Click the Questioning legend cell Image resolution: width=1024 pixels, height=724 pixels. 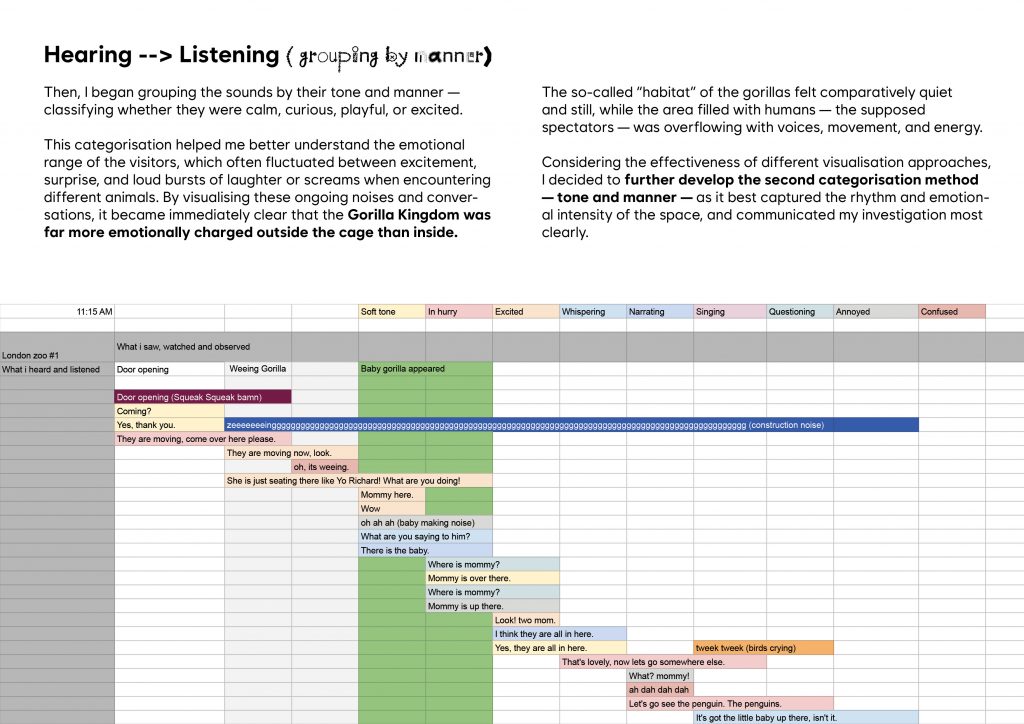799,312
